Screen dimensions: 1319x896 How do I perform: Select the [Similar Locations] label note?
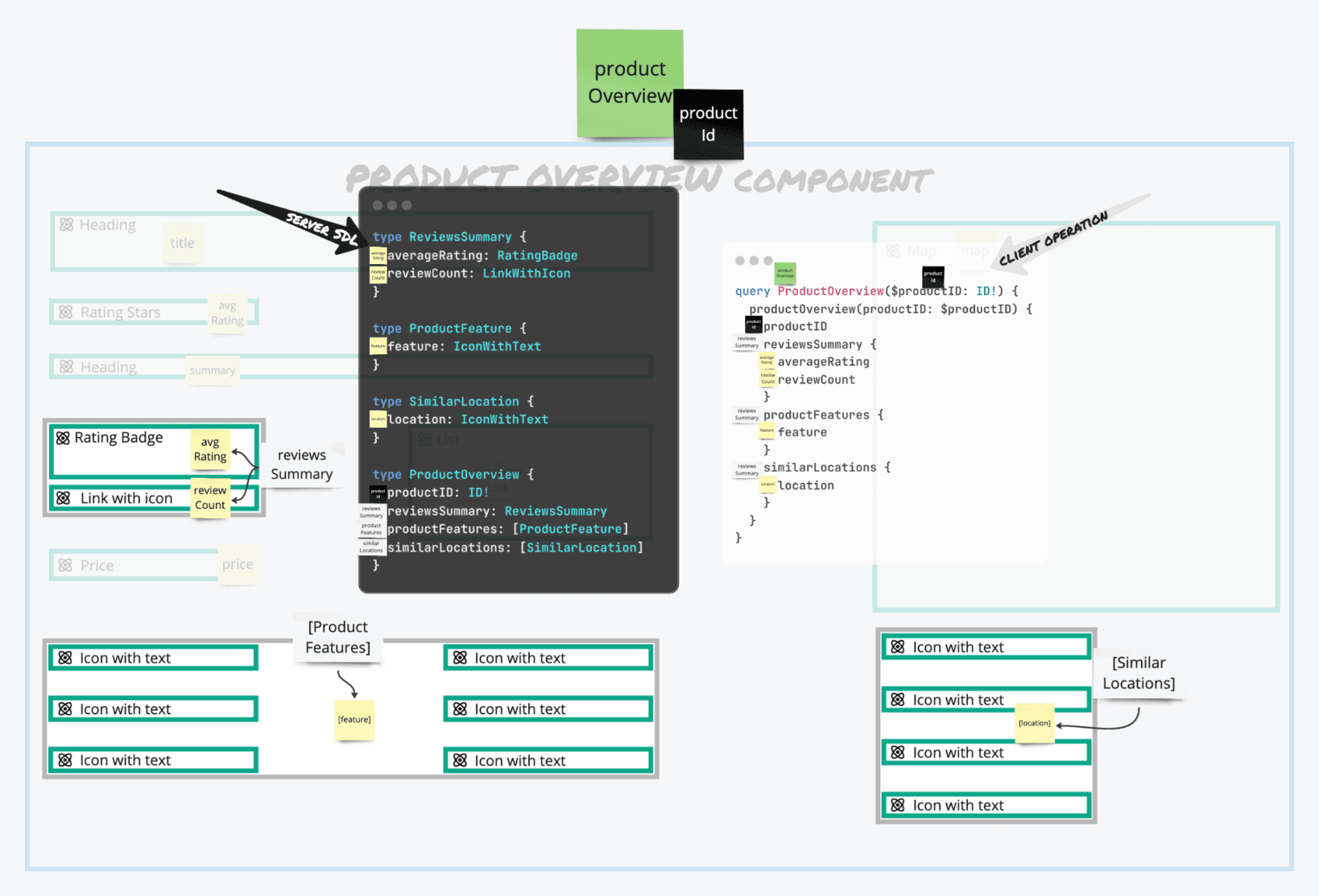click(x=1139, y=673)
